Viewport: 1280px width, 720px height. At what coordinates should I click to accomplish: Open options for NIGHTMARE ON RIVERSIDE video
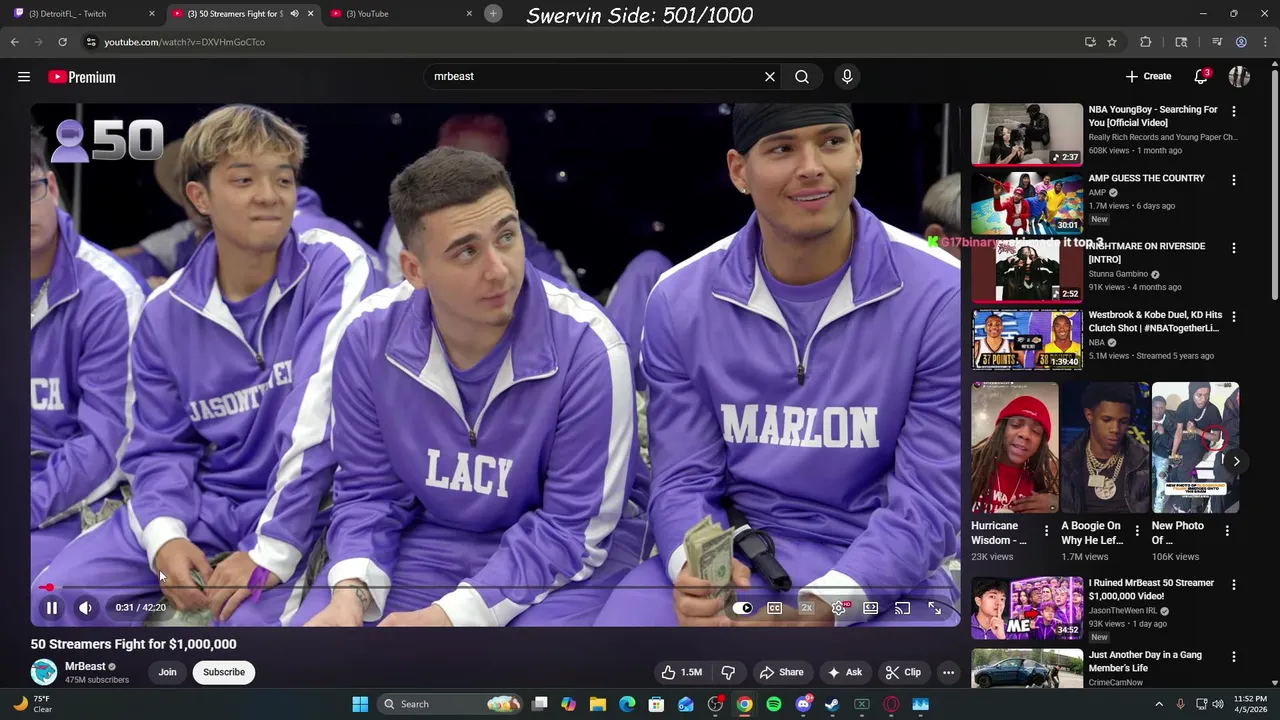(x=1233, y=248)
